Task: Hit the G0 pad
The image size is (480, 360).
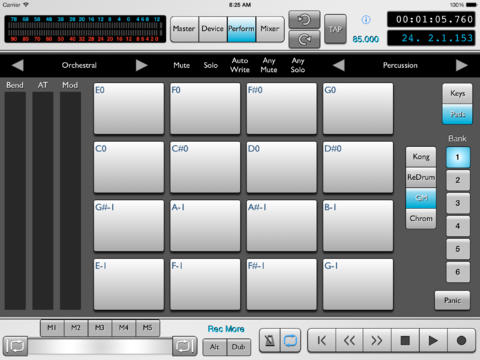Action: pos(358,109)
